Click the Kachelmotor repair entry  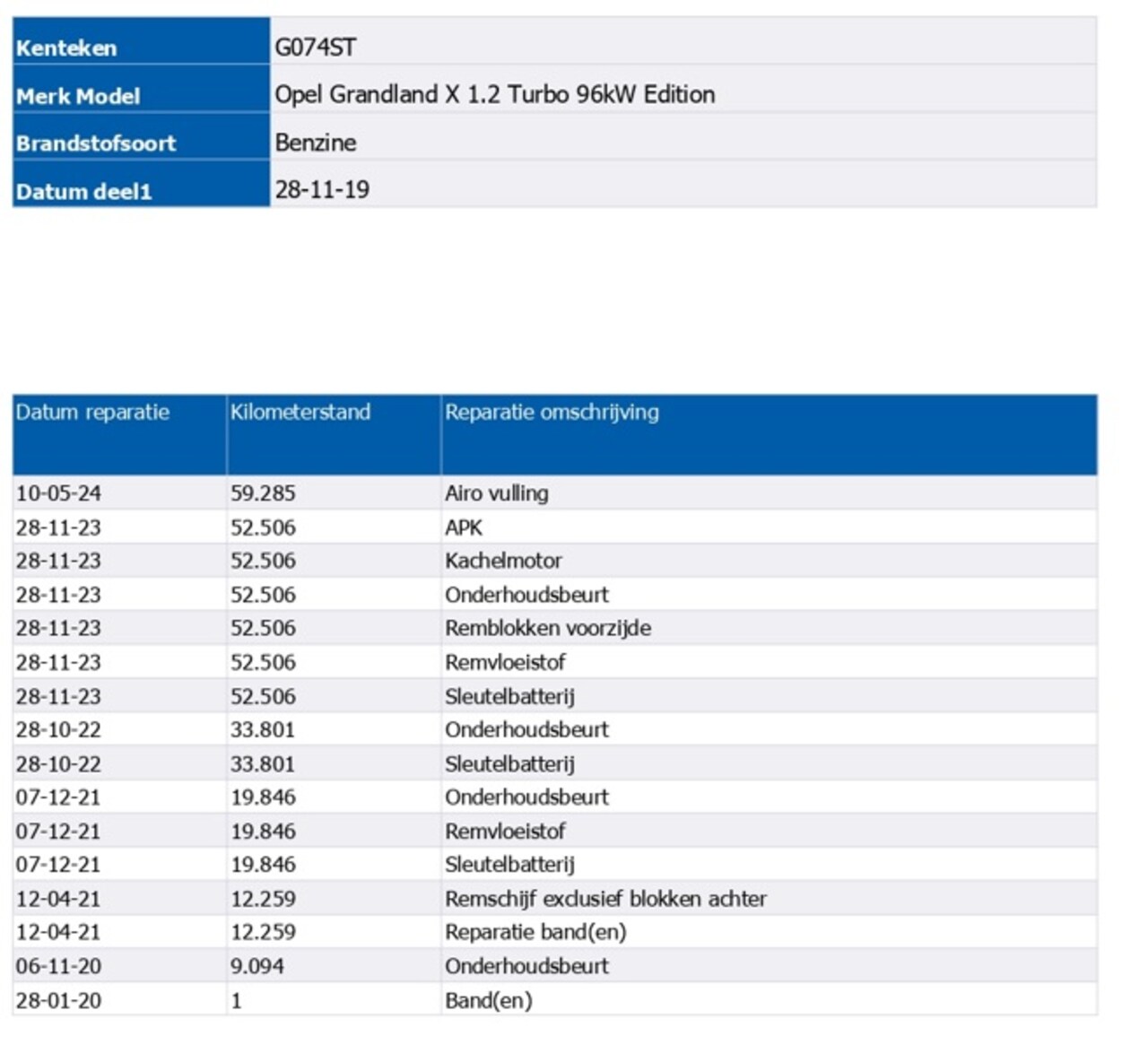[503, 562]
